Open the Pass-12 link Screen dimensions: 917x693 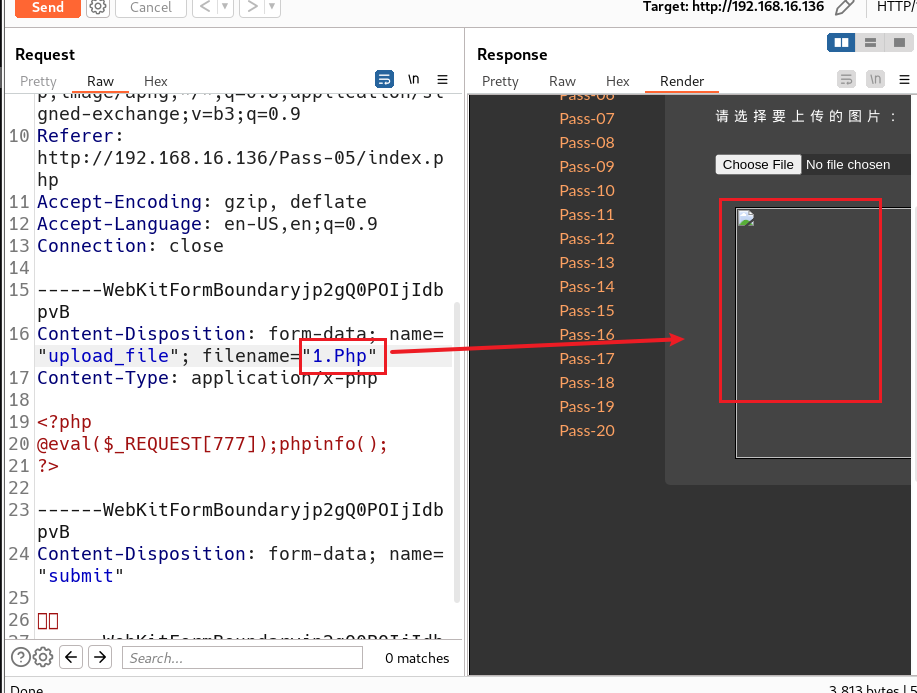point(587,239)
